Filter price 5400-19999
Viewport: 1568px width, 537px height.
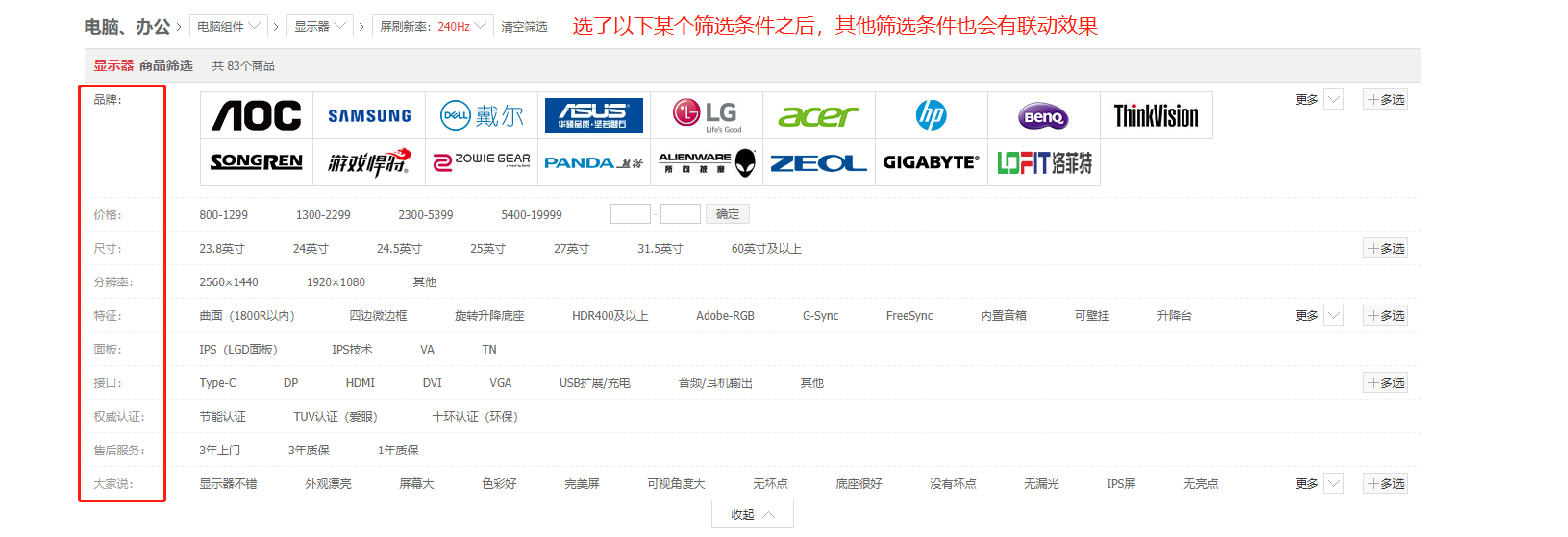coord(532,214)
